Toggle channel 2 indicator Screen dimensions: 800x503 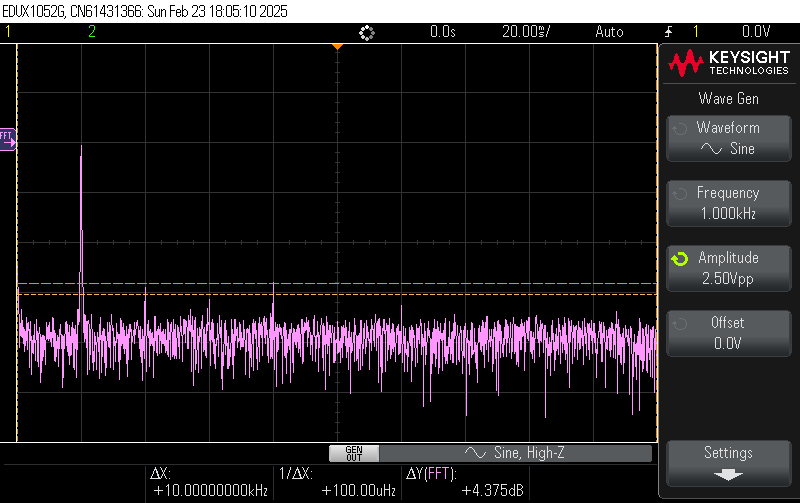point(92,32)
